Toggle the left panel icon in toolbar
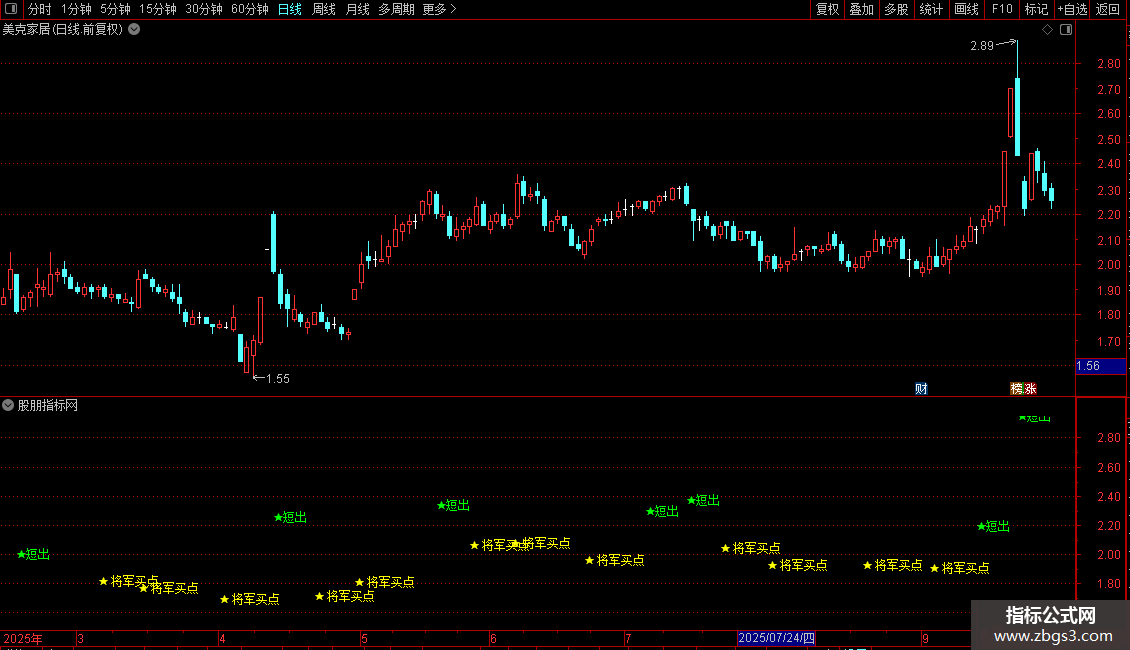 (11, 9)
